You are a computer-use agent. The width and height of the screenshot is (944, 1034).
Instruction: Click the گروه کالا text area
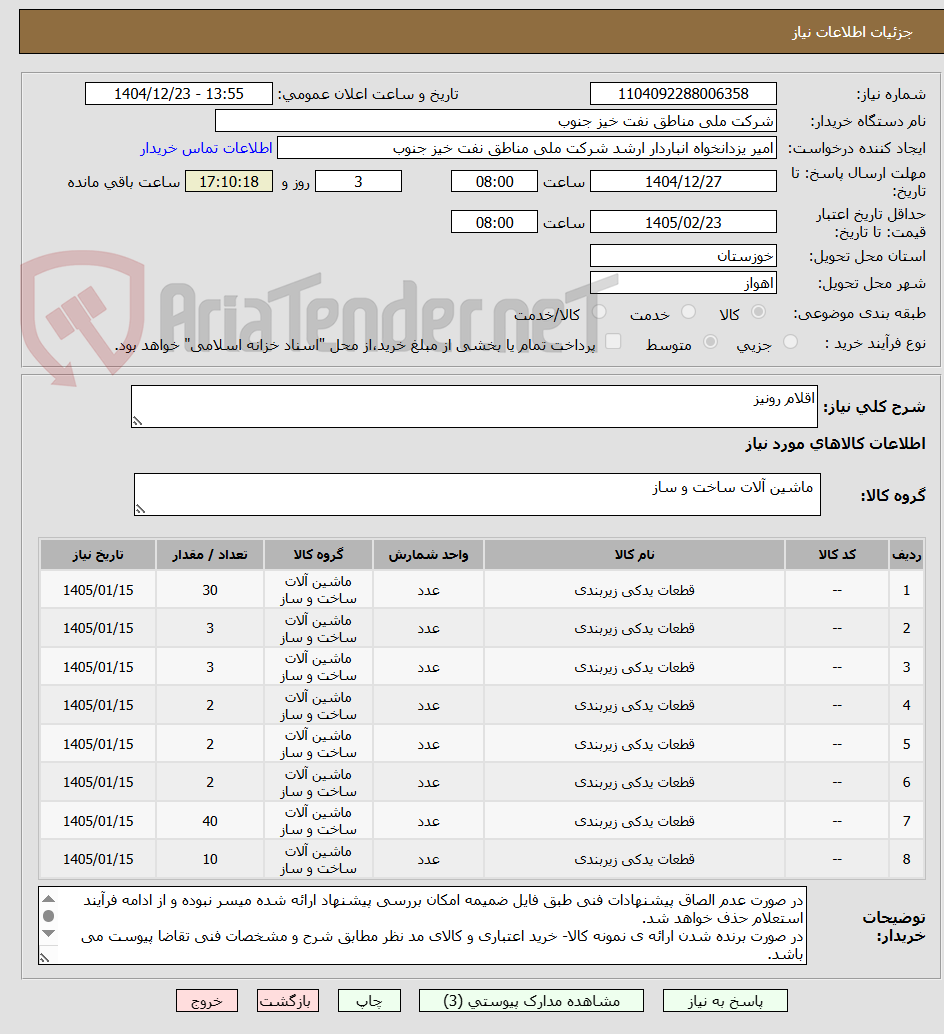477,495
